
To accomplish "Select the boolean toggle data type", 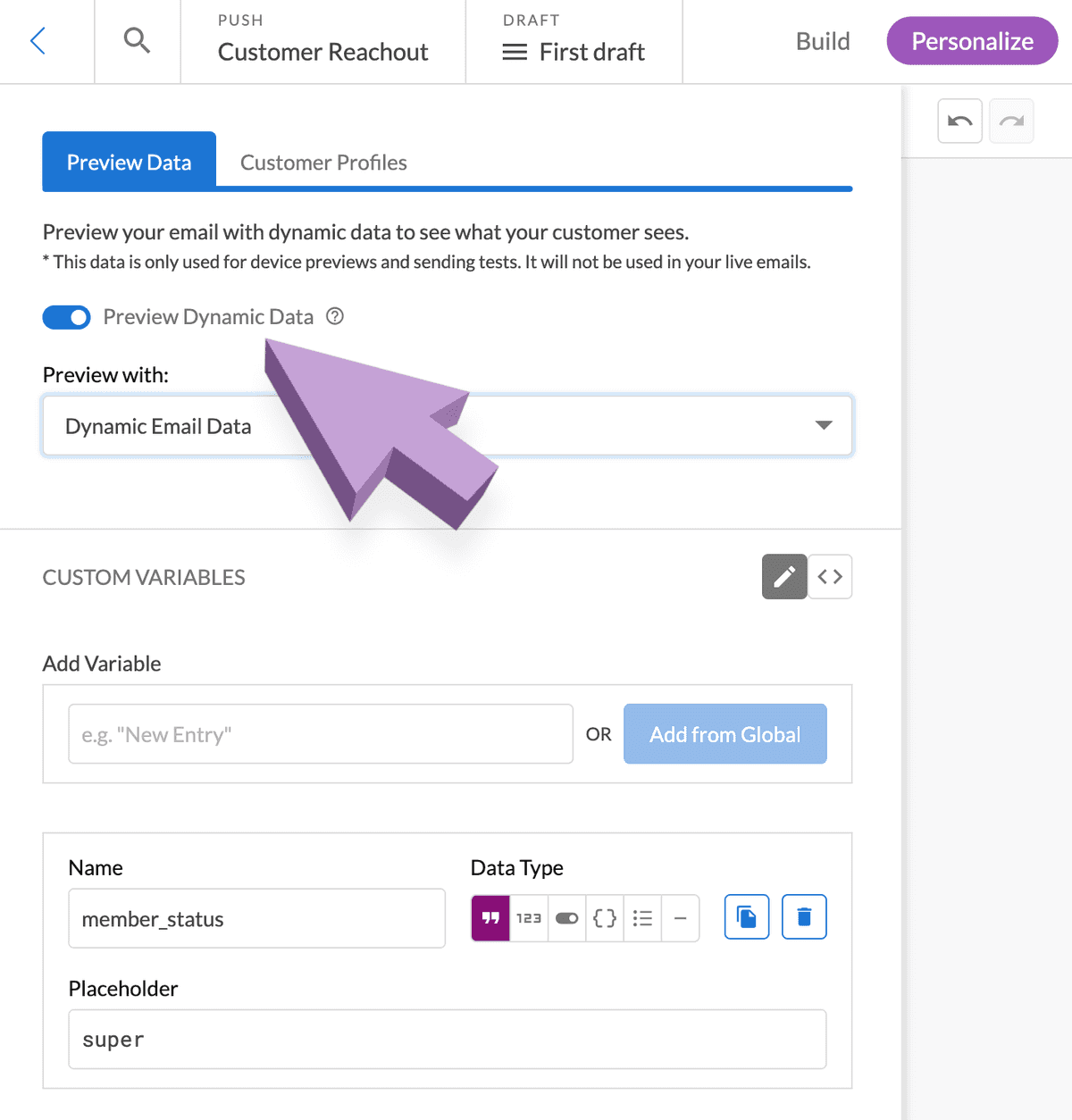I will tap(566, 918).
